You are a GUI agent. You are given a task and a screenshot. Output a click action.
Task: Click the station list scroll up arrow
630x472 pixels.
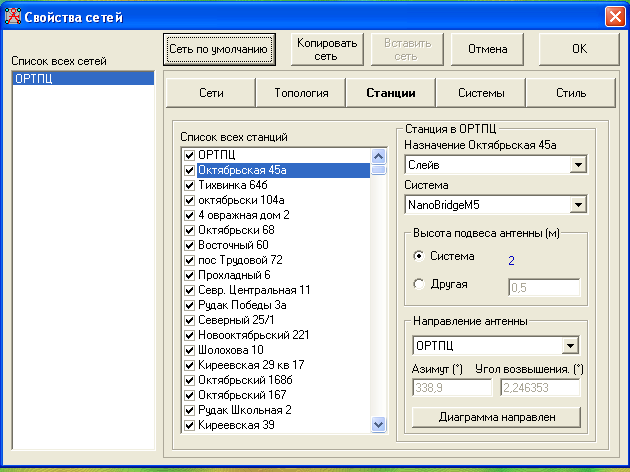378,156
